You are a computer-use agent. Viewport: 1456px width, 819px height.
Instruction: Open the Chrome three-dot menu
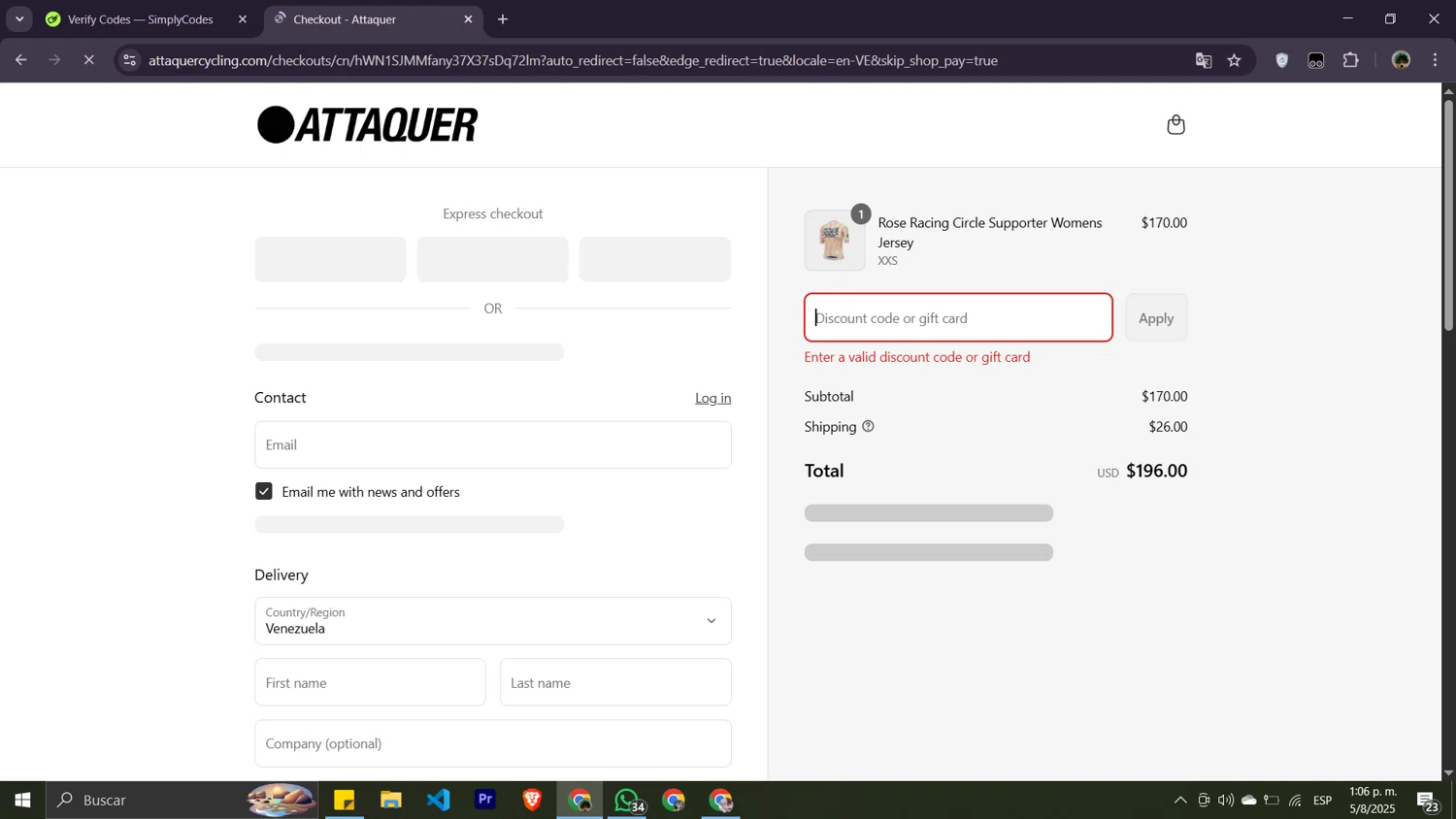click(1436, 60)
